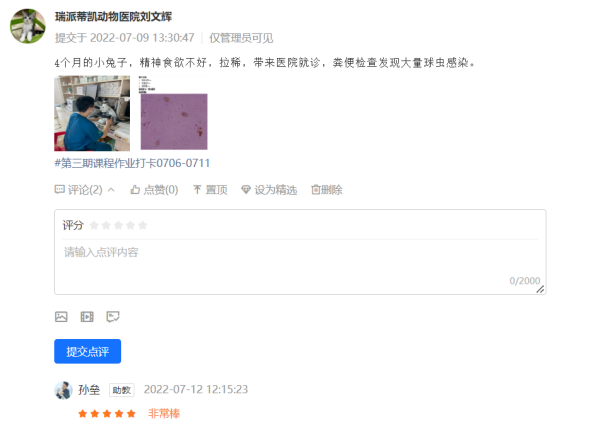
Task: Open commenter 孙垒's avatar
Action: 63,390
